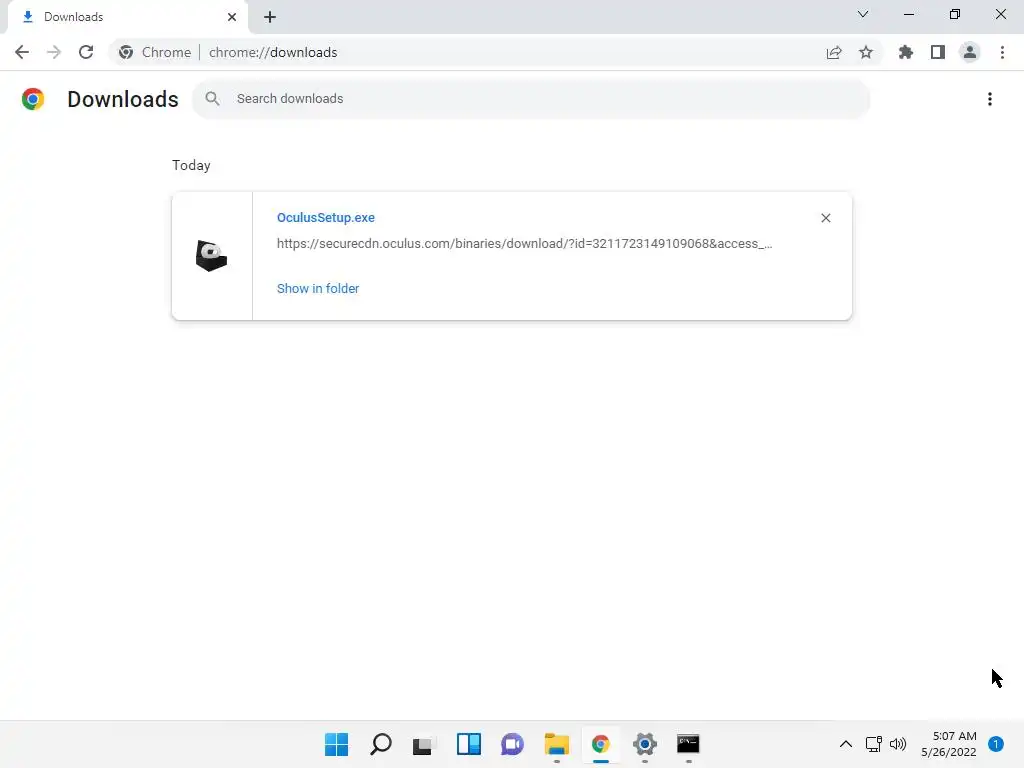Open a new tab with the plus button

tap(270, 17)
